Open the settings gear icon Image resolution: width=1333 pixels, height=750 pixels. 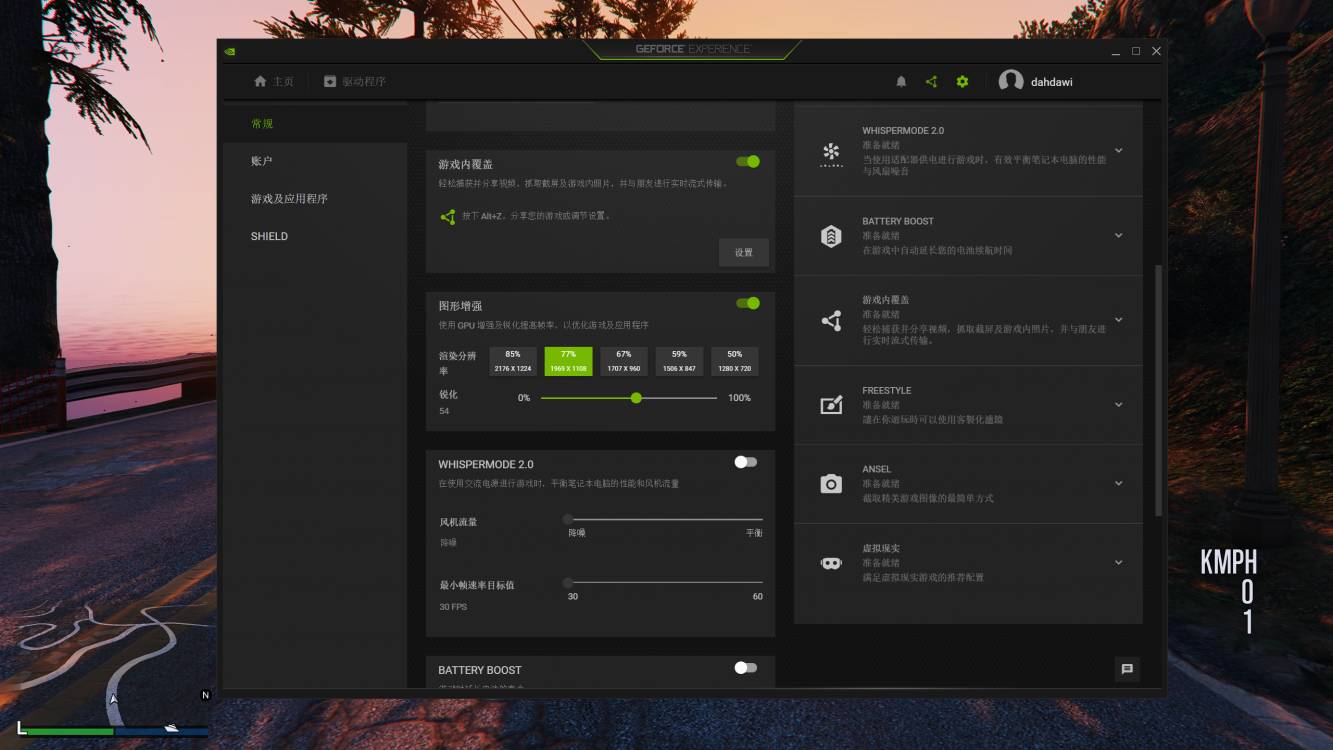click(x=962, y=82)
